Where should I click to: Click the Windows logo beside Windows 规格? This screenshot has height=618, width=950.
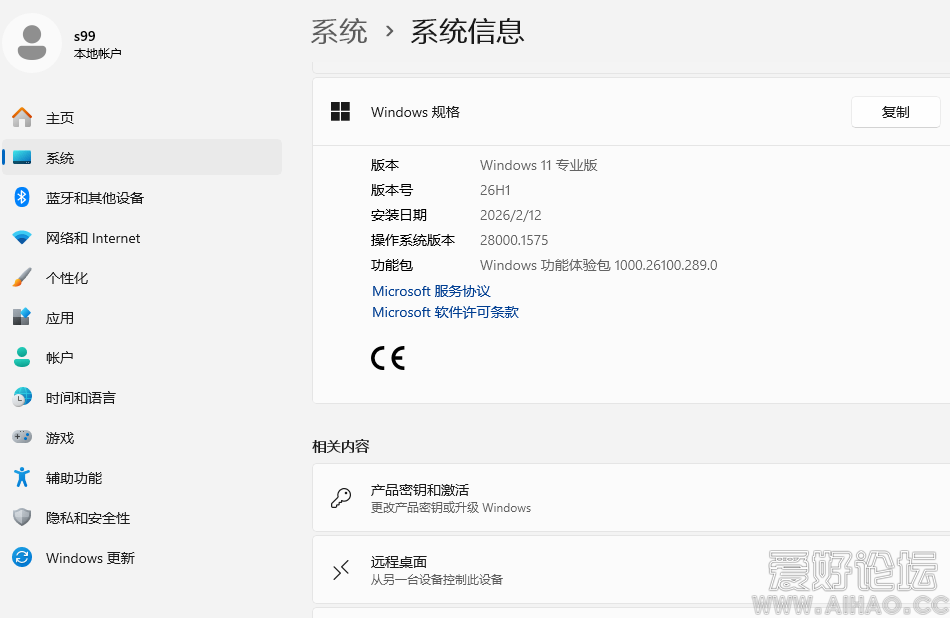tap(340, 111)
